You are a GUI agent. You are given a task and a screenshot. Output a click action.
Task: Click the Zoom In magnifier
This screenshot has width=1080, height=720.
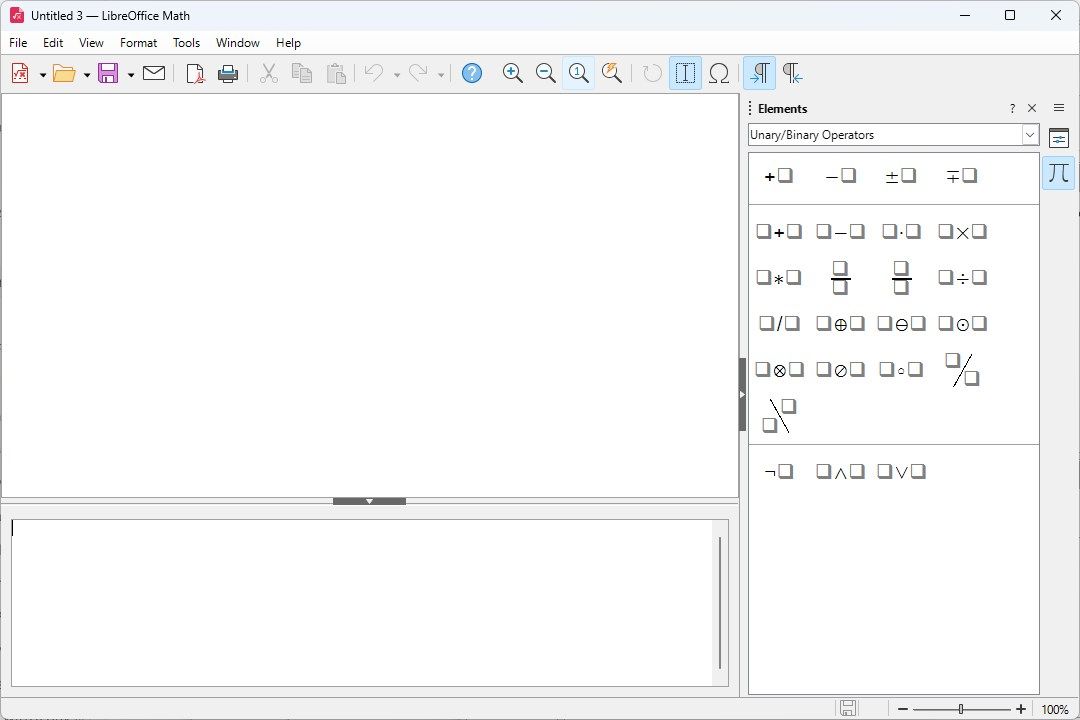[512, 73]
